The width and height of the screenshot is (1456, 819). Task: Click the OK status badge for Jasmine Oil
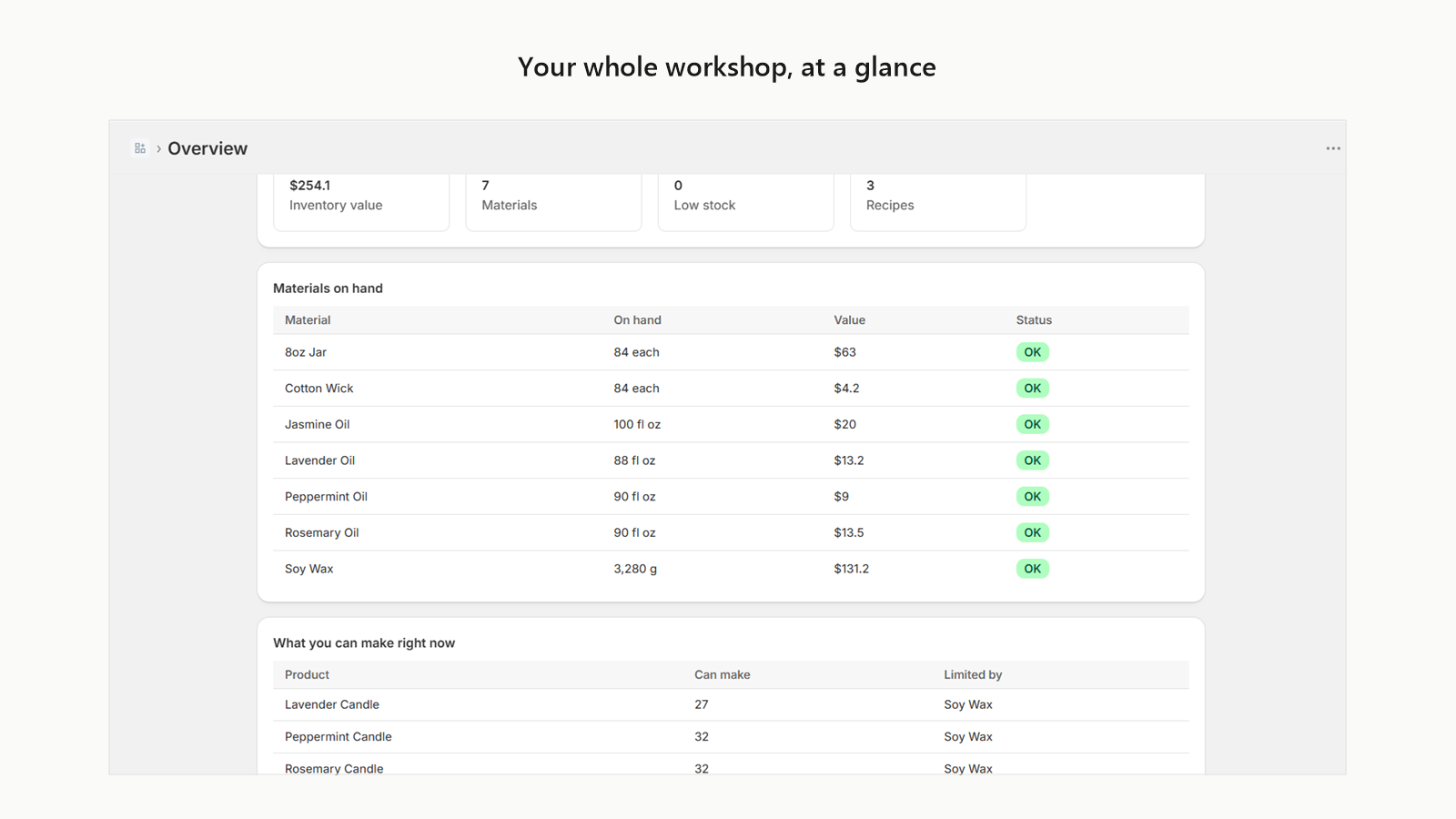(1032, 424)
